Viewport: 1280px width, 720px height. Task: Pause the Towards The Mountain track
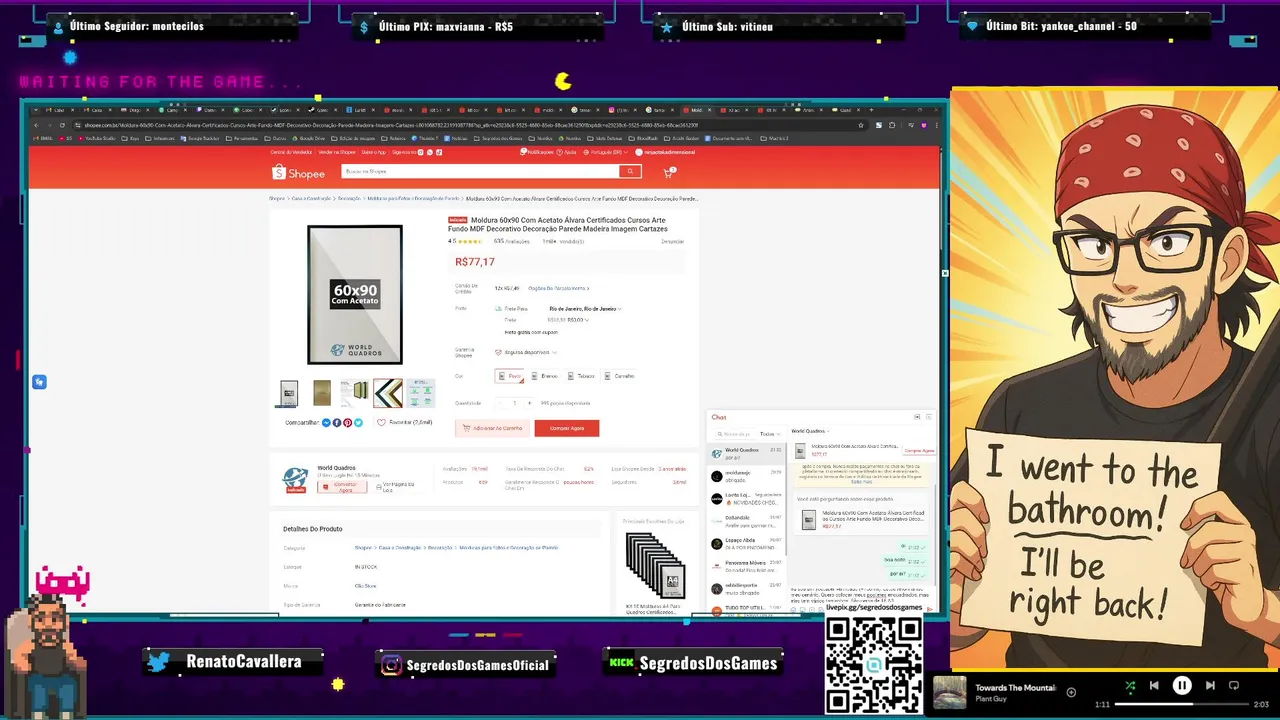coord(1182,685)
